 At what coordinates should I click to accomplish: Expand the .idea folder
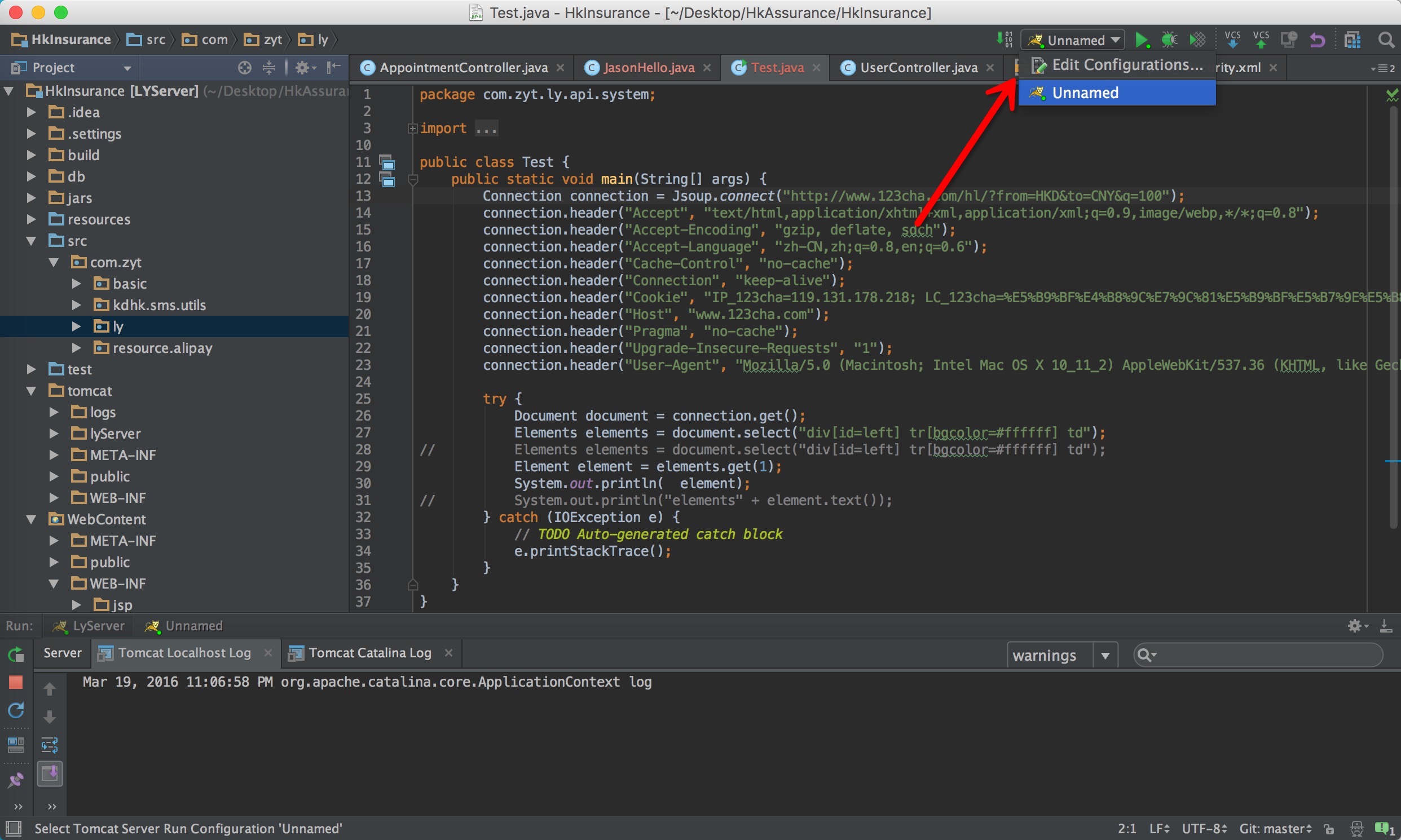(x=32, y=112)
